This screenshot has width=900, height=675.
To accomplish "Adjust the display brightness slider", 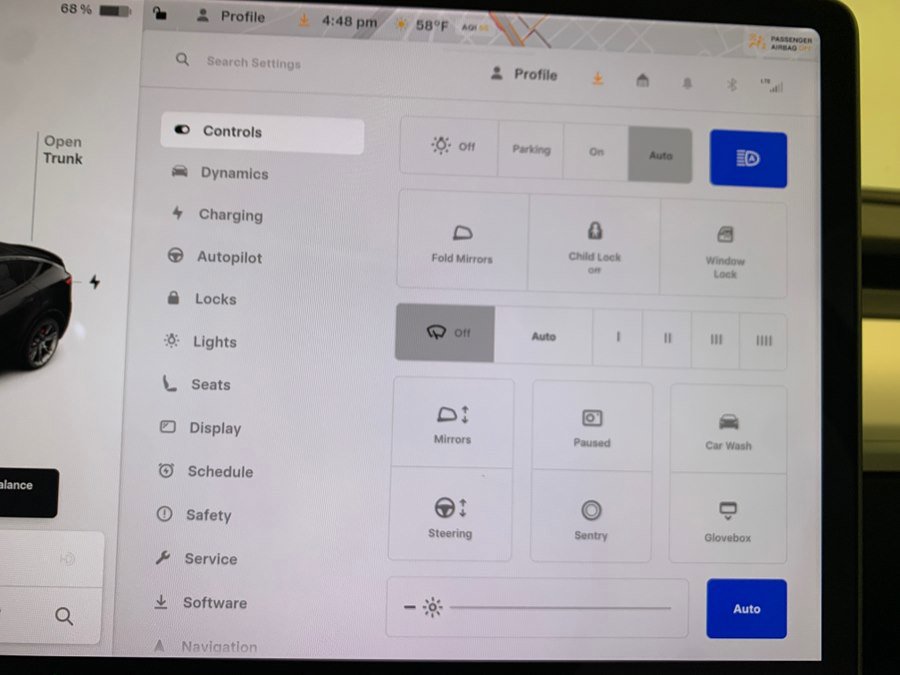I will [560, 607].
